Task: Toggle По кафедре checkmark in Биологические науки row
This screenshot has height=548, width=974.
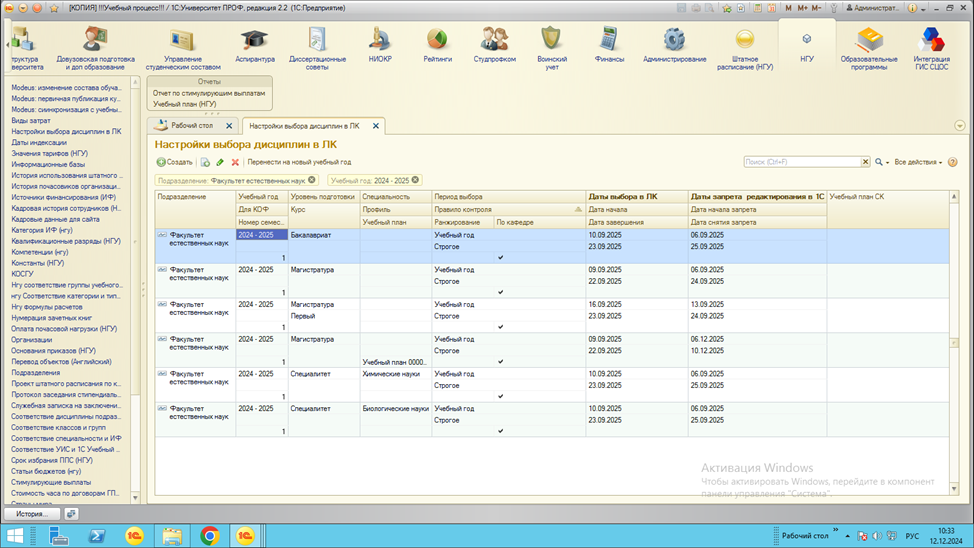Action: pos(501,431)
